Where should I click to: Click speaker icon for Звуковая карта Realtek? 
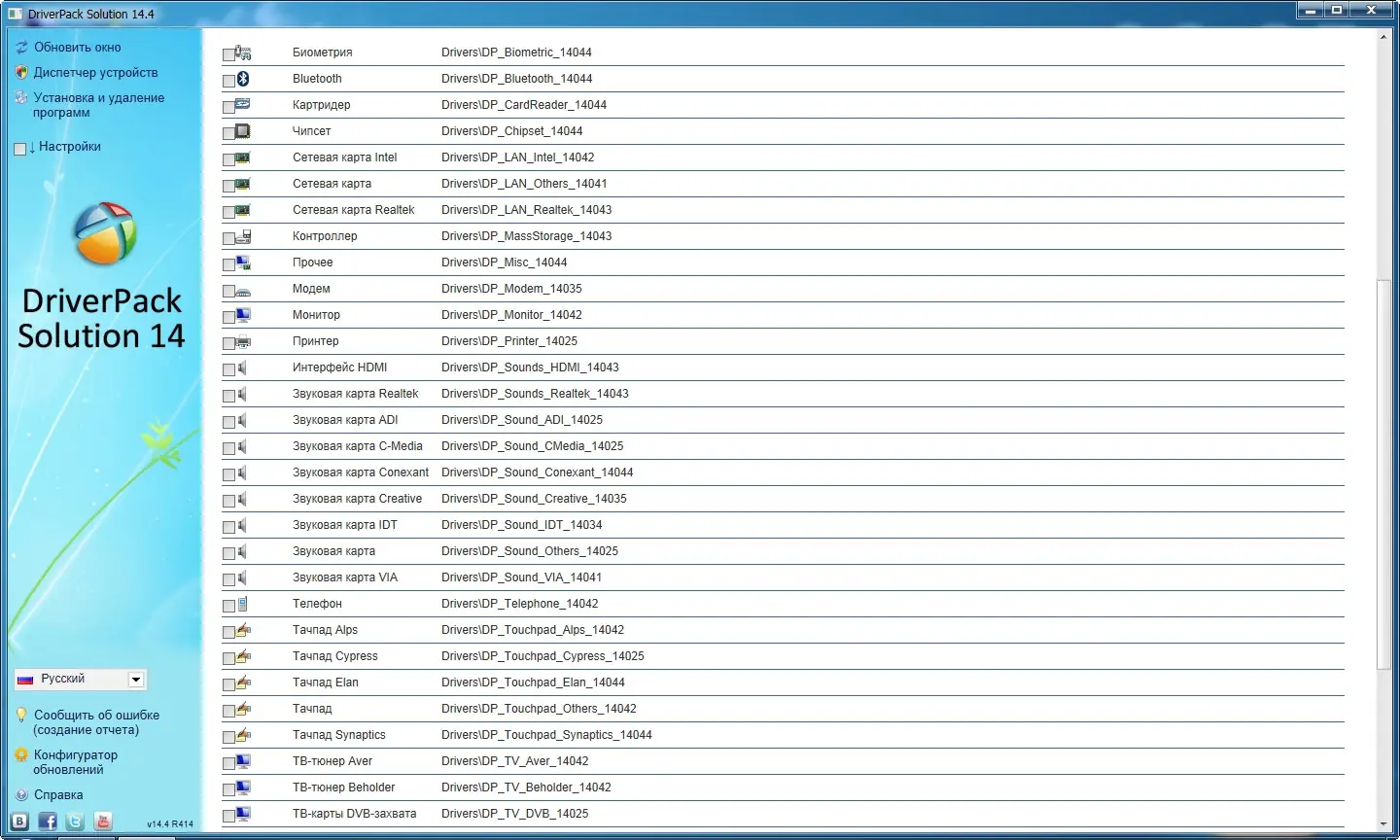click(x=242, y=394)
